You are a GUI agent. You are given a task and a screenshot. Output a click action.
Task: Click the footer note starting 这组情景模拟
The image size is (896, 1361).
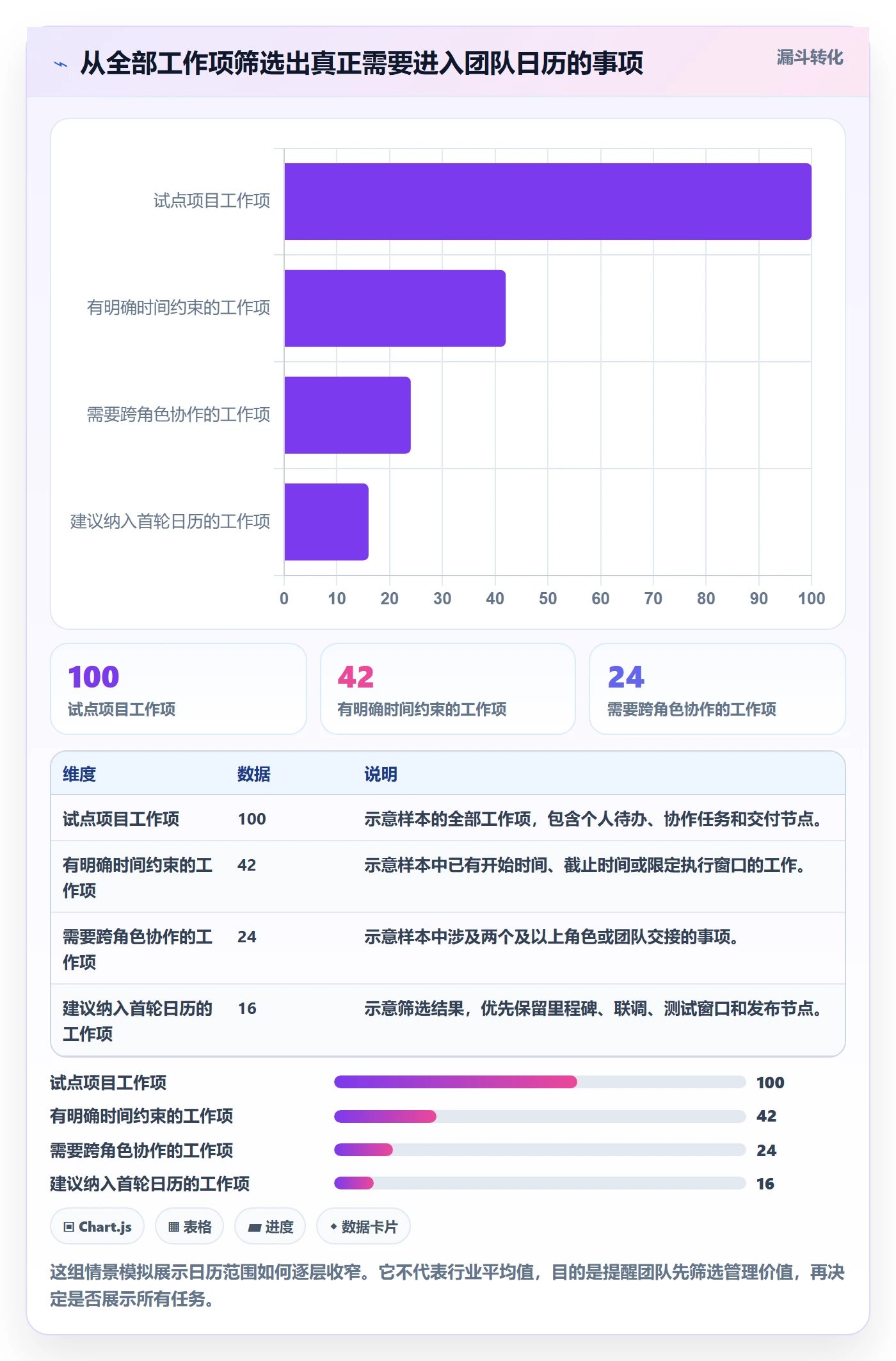(x=447, y=1285)
